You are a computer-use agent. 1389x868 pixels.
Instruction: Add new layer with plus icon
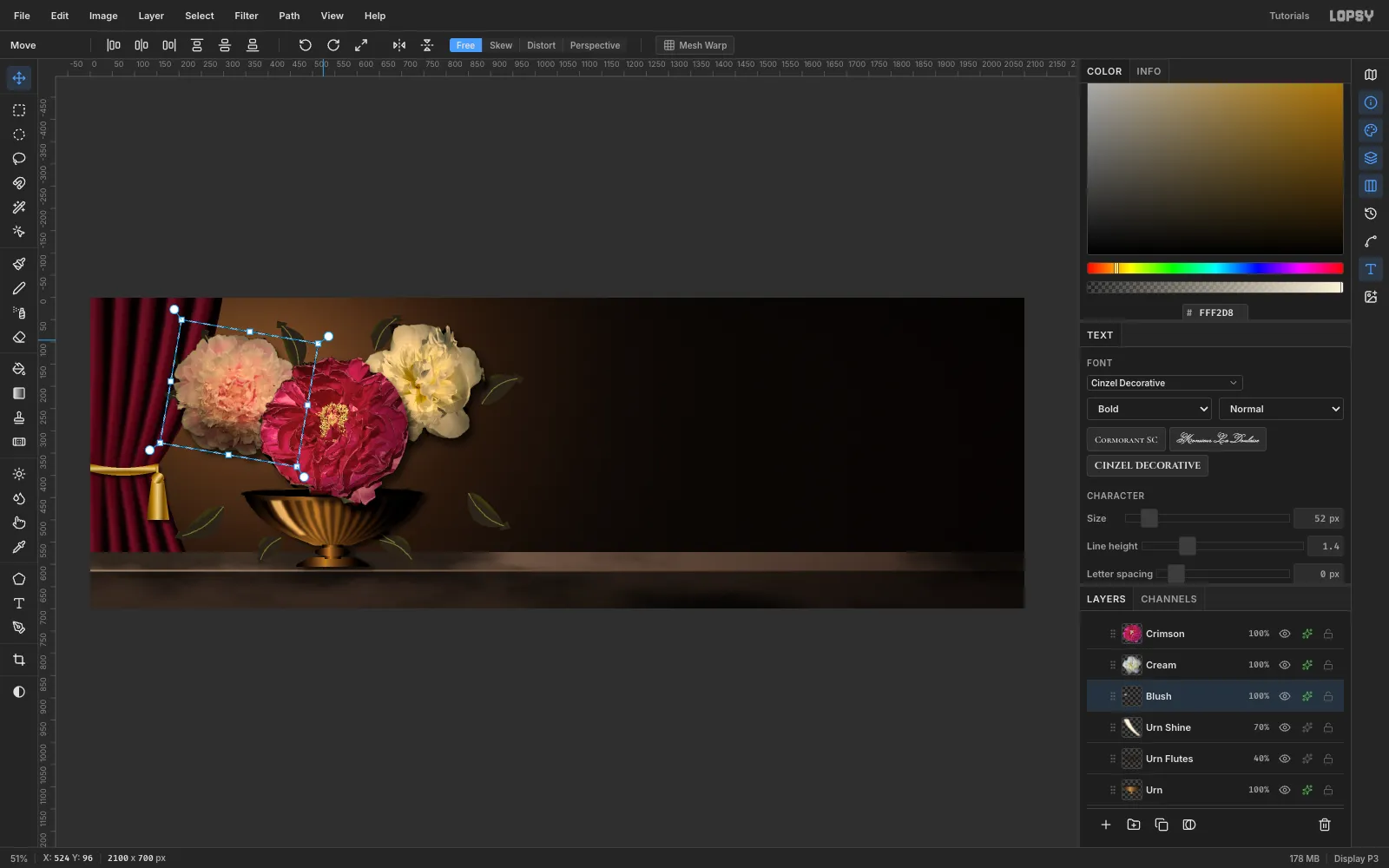point(1105,825)
